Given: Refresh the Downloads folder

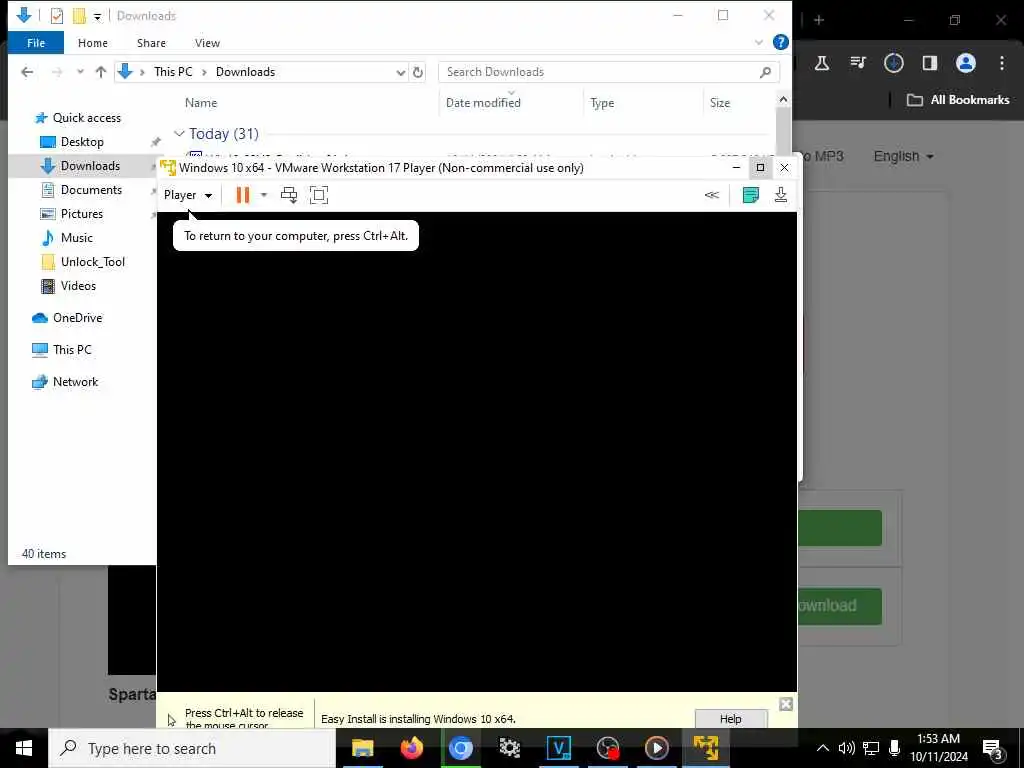Looking at the screenshot, I should 418,72.
